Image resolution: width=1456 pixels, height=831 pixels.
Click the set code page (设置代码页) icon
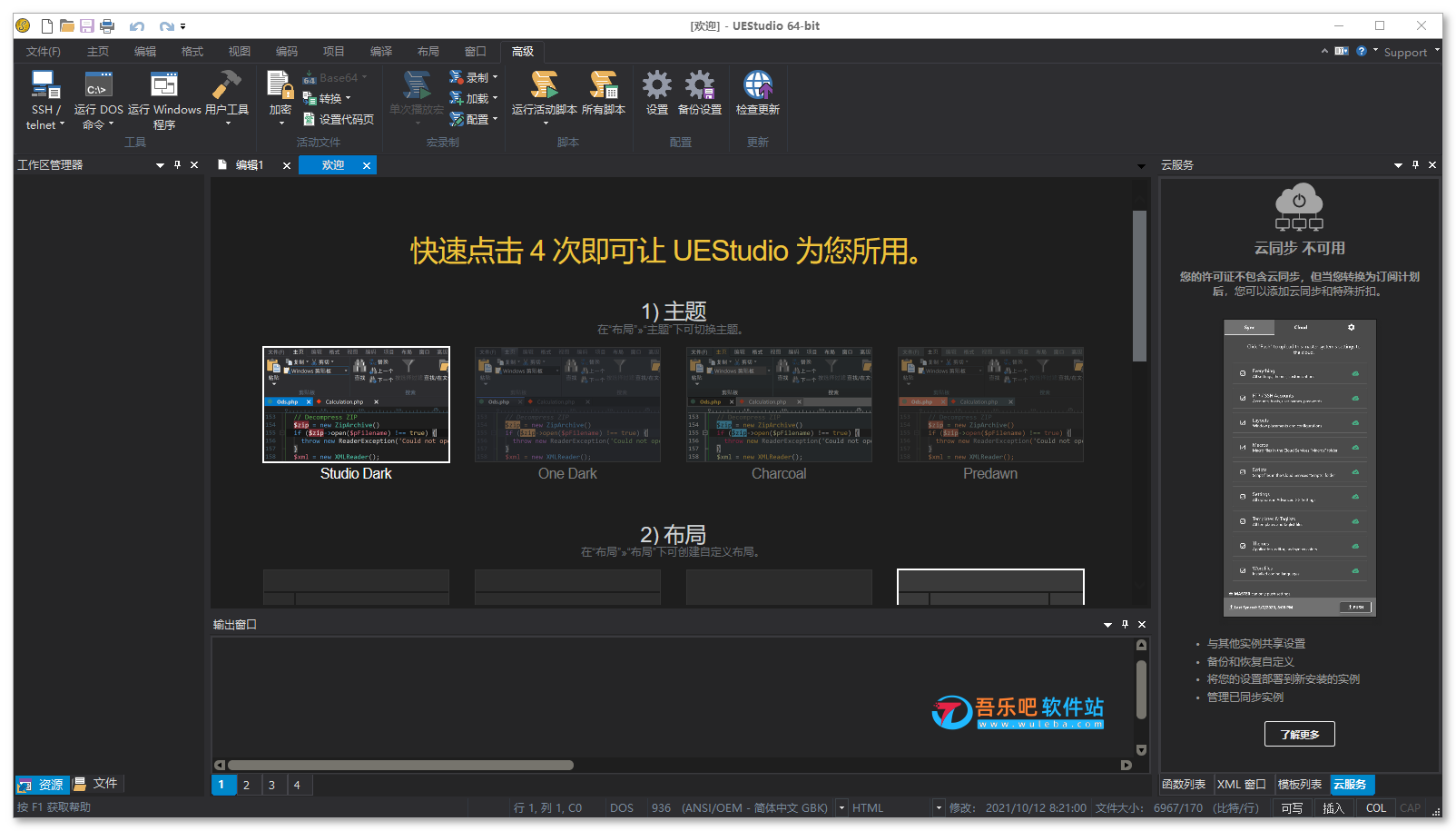tap(309, 119)
